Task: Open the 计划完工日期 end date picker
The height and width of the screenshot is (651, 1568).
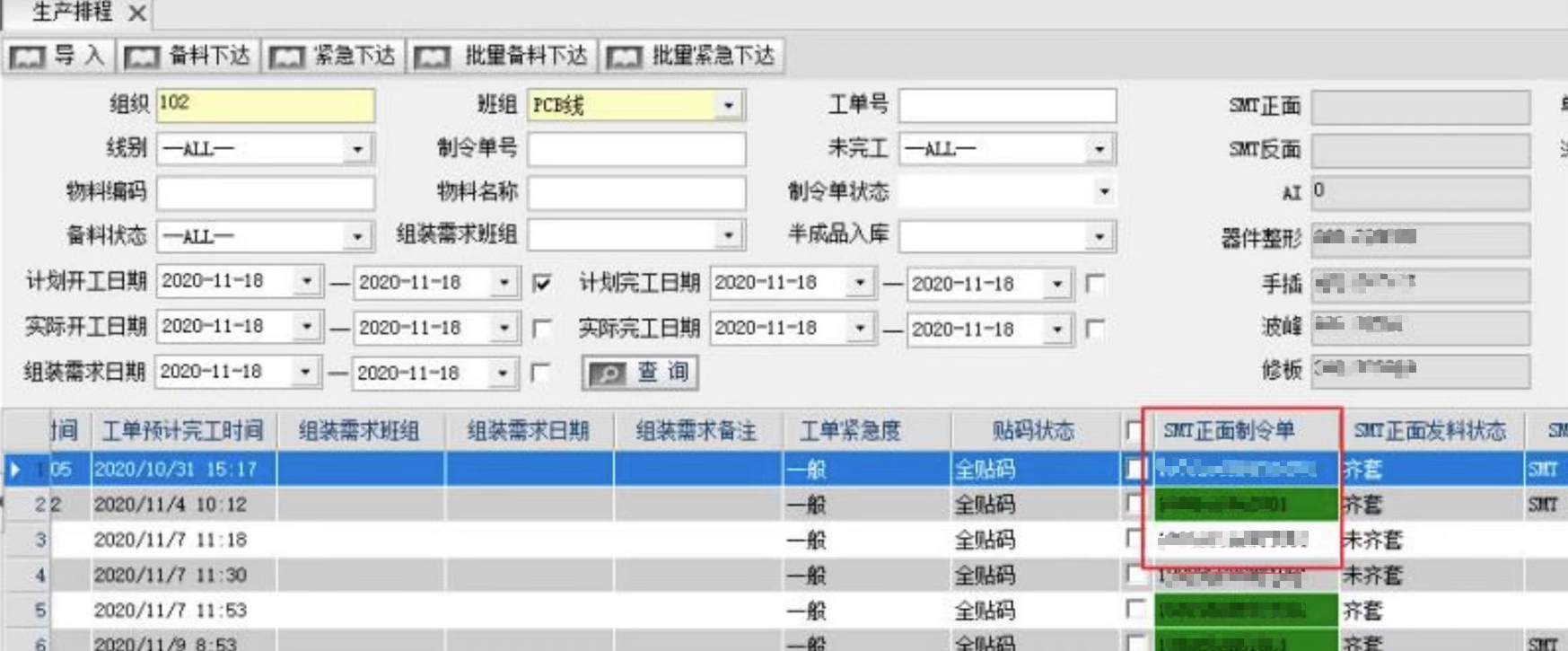Action: pyautogui.click(x=1057, y=284)
